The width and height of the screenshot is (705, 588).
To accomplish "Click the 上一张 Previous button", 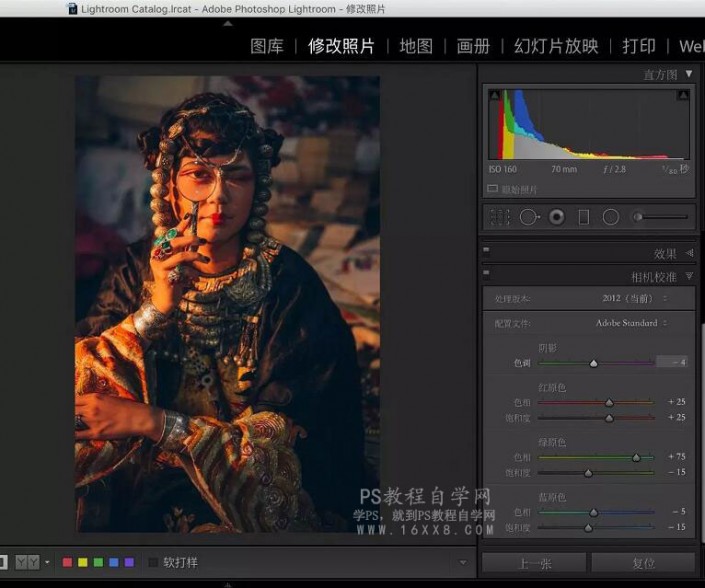I will [x=535, y=563].
